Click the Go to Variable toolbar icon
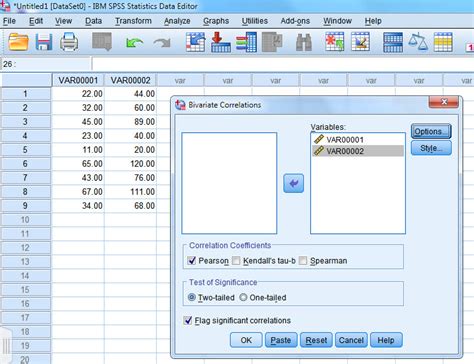The width and height of the screenshot is (474, 364). pyautogui.click(x=221, y=42)
